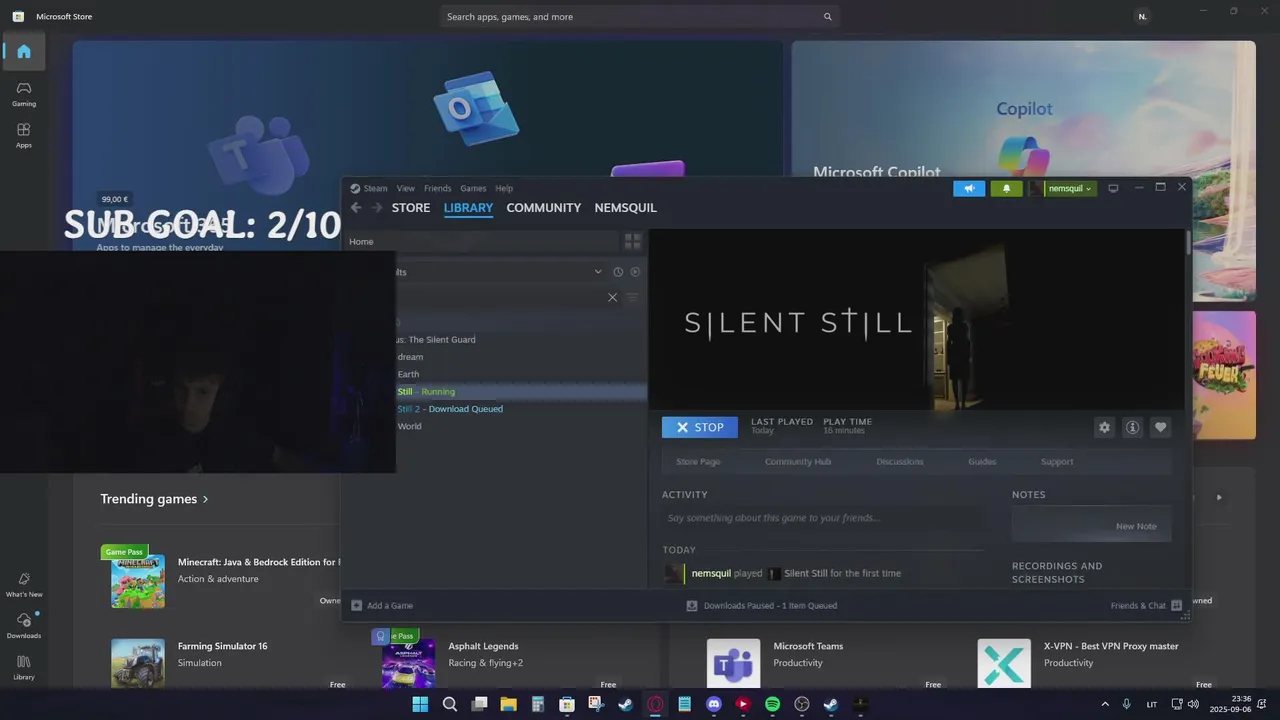Select The Silent Guard game in library list
The width and height of the screenshot is (1280, 720).
point(436,340)
